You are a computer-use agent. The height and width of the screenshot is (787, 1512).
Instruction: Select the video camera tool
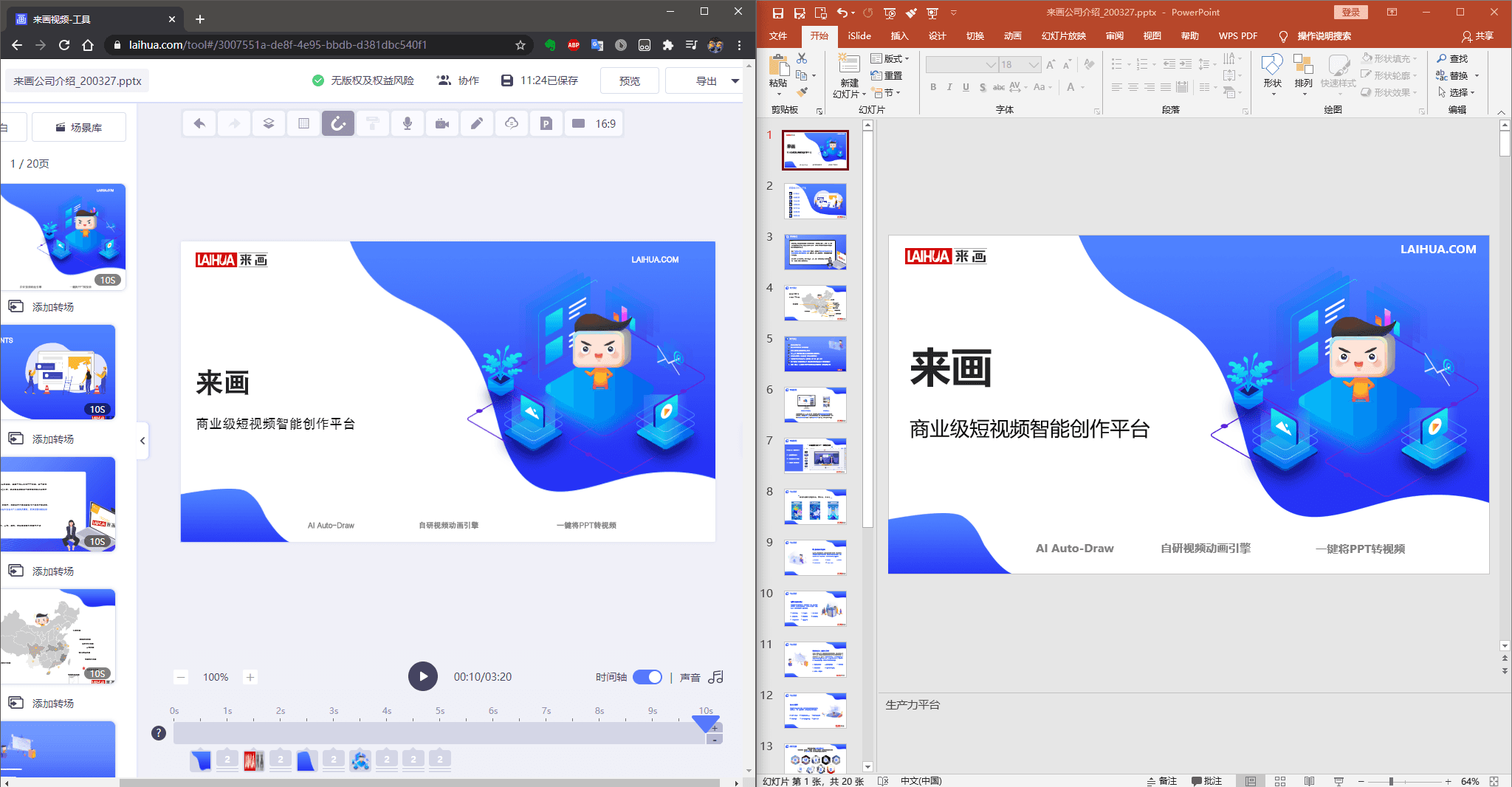[x=442, y=123]
